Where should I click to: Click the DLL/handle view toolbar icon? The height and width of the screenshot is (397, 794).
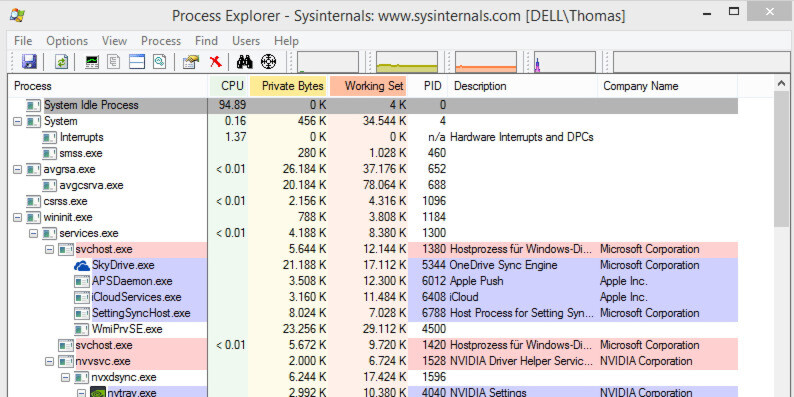[x=160, y=62]
